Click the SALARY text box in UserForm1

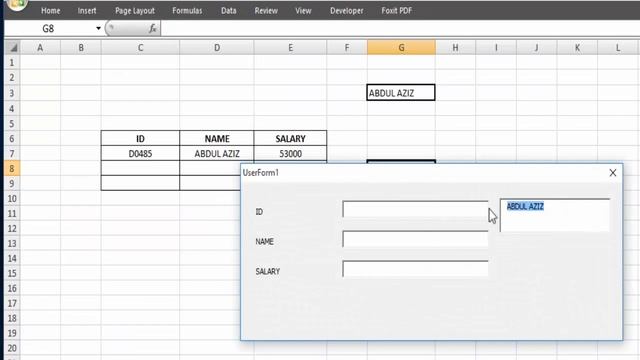click(415, 269)
